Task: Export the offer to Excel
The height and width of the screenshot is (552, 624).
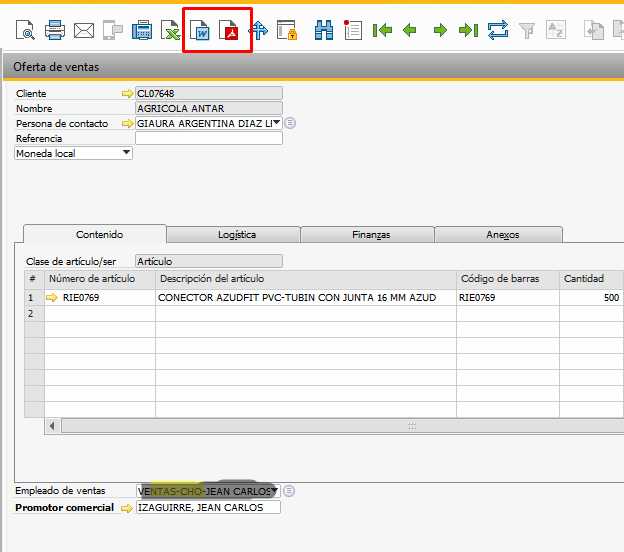Action: [171, 31]
